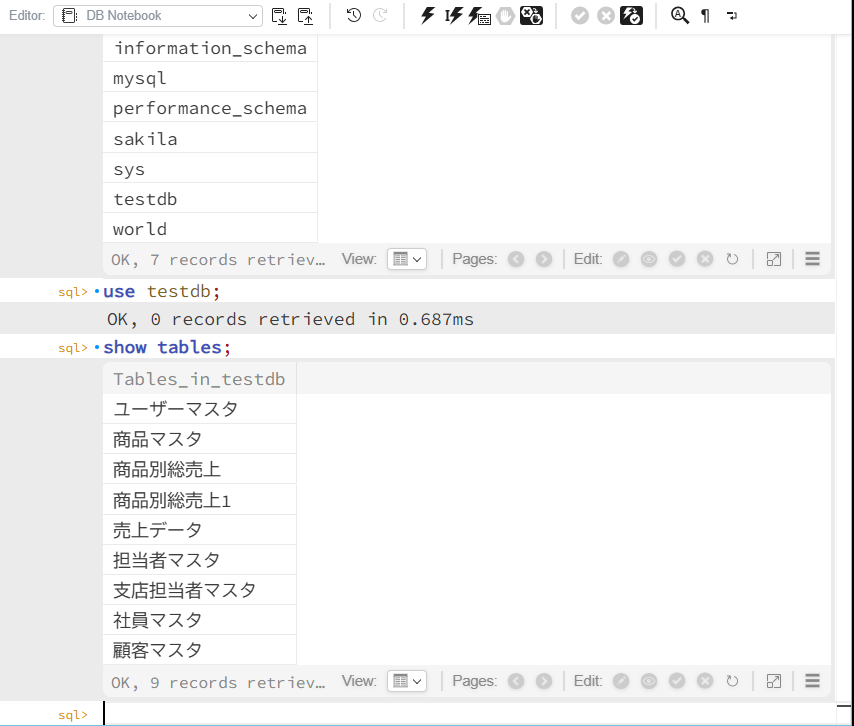Open View dropdown for 9 records result
Viewport: 854px width, 726px height.
[x=407, y=681]
